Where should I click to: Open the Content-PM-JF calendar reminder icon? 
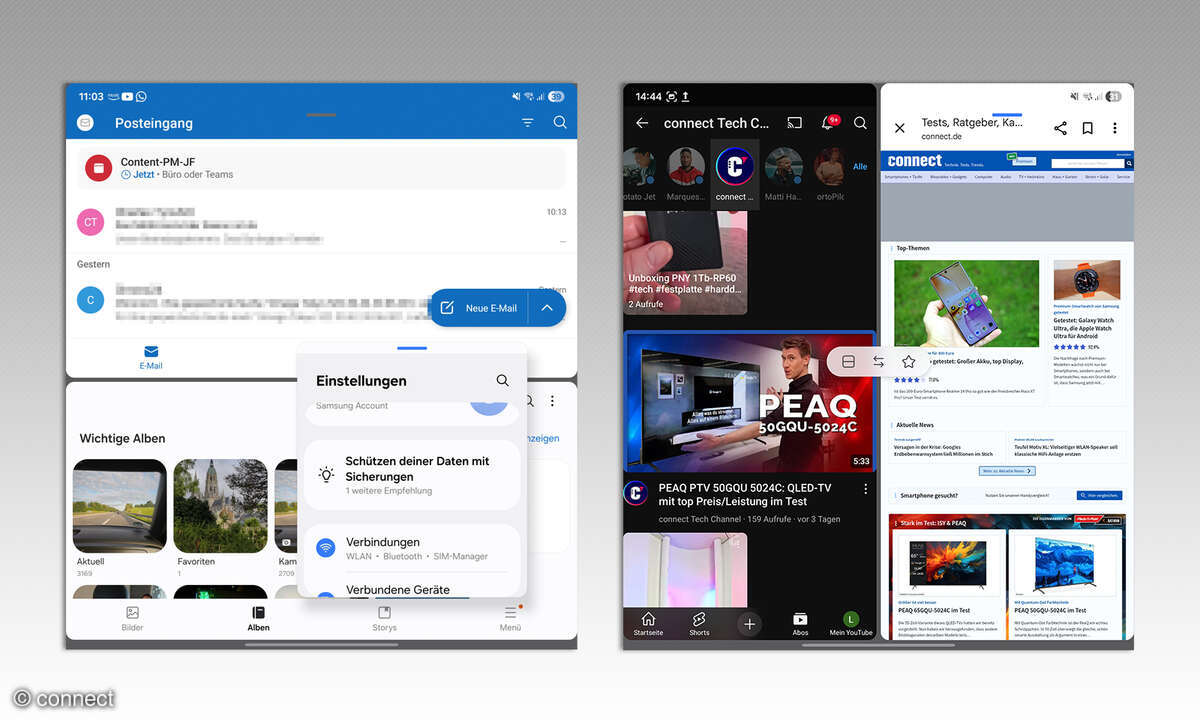coord(98,168)
